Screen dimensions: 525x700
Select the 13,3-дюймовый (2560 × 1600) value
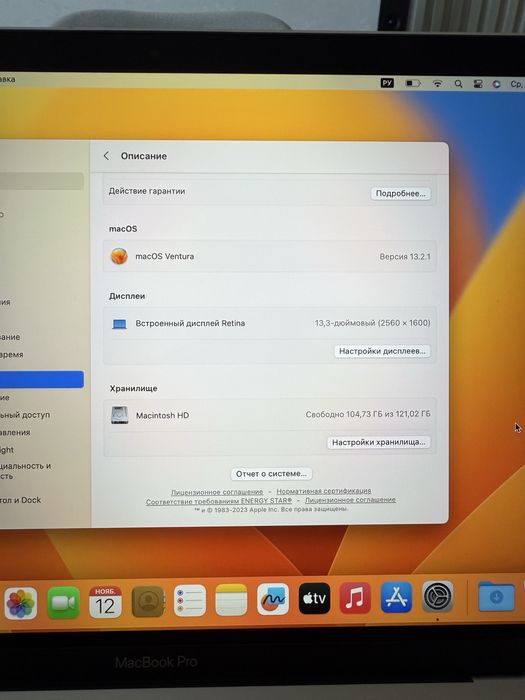372,323
